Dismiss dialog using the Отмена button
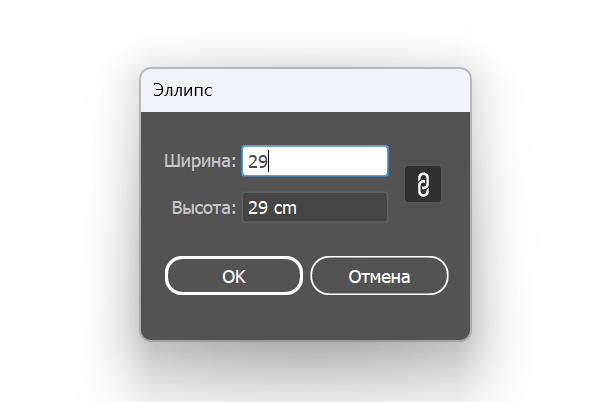The image size is (603, 402). pos(379,276)
